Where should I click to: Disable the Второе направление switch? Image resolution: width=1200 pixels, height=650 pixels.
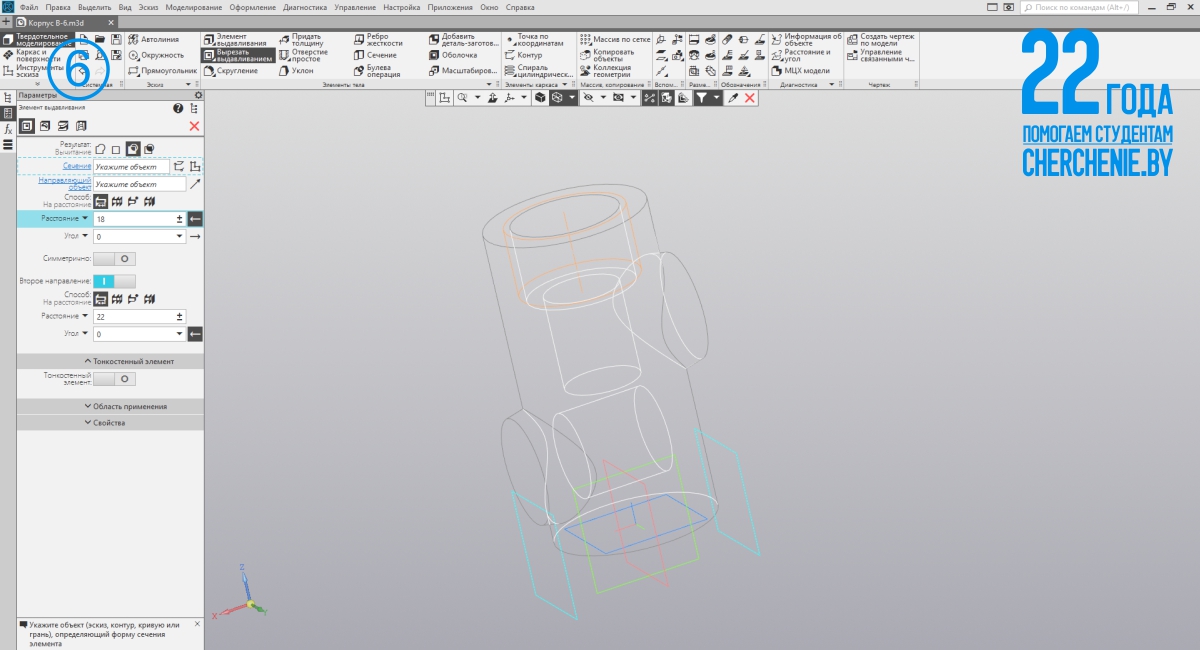[x=115, y=281]
